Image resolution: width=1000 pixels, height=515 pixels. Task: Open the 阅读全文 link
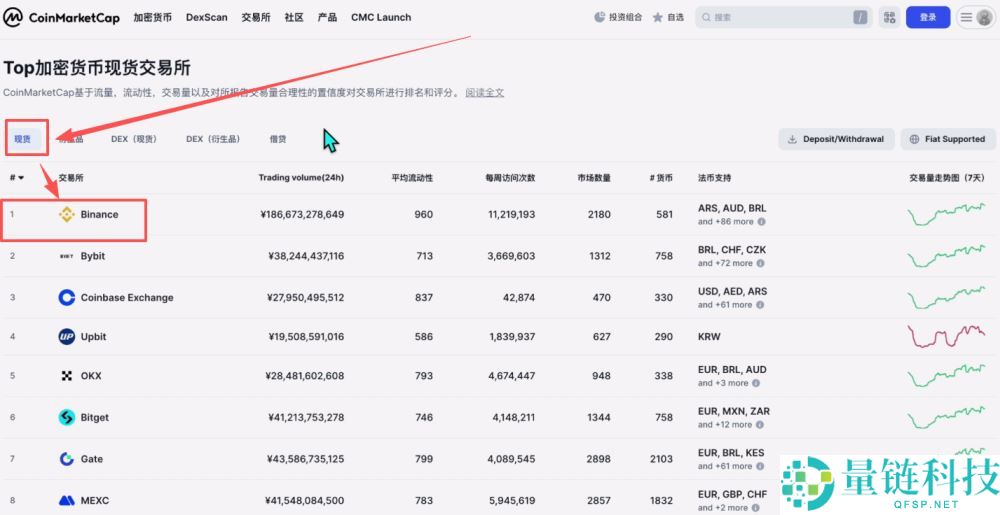click(x=485, y=92)
